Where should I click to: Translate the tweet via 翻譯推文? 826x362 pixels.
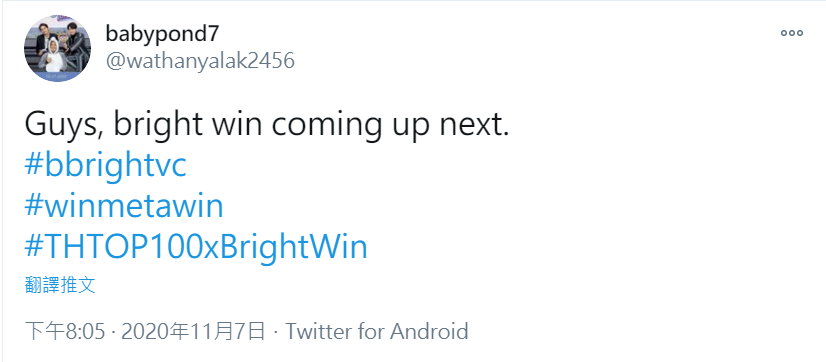[x=60, y=285]
